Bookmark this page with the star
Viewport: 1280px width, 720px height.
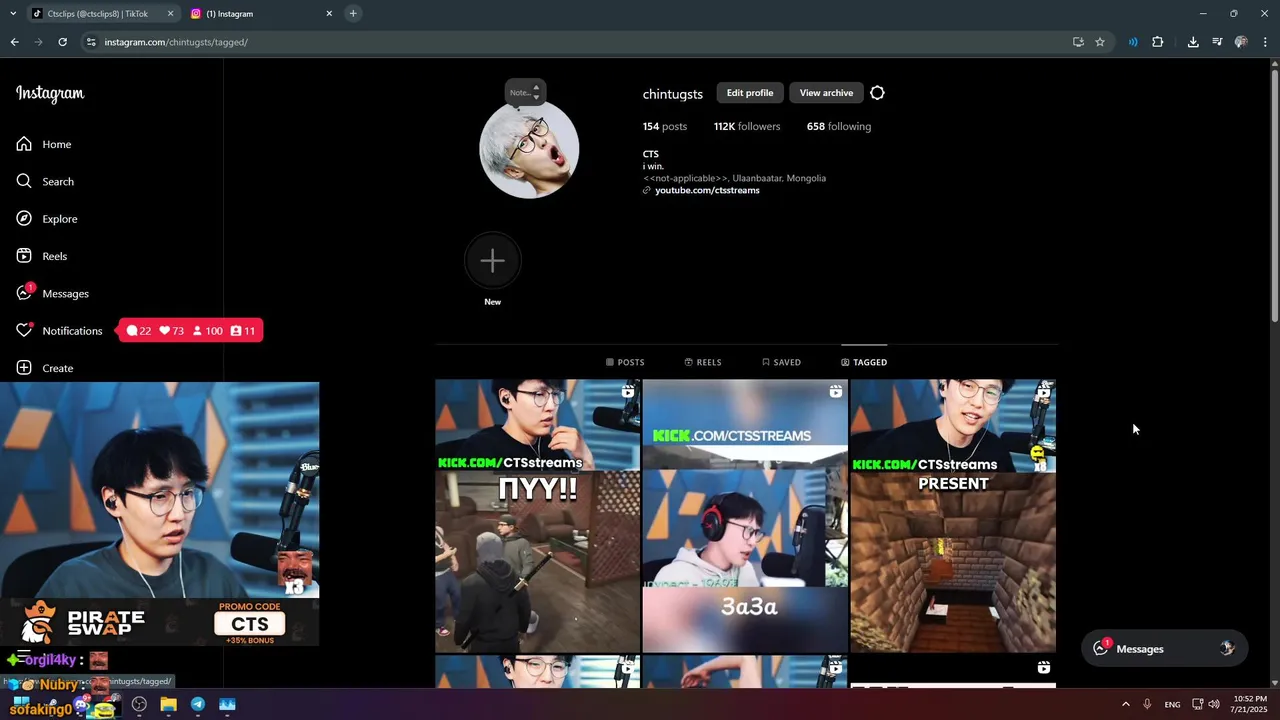tap(1100, 42)
